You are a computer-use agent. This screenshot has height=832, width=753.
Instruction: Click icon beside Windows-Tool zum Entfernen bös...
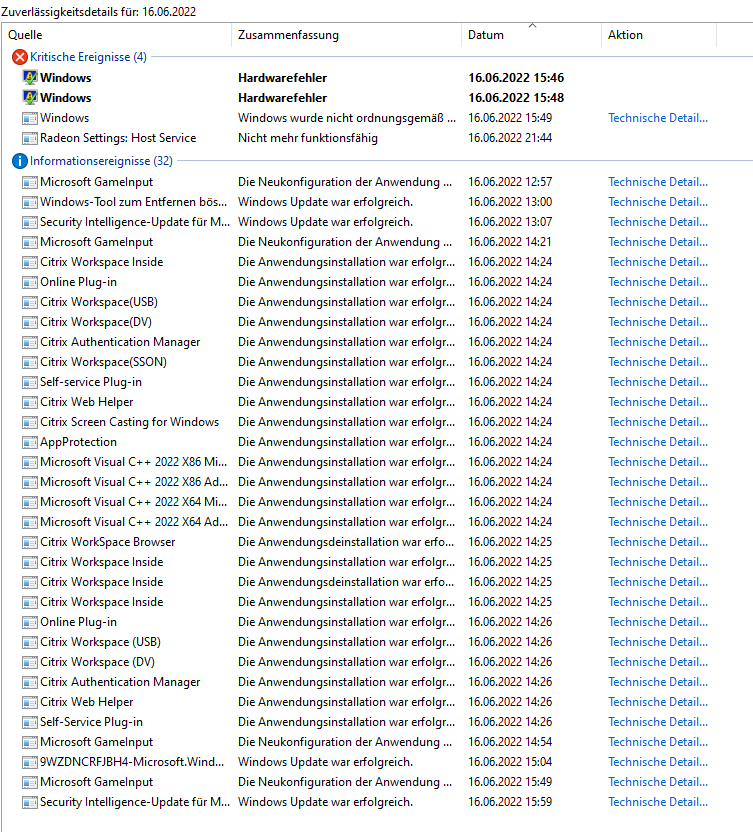coord(30,203)
